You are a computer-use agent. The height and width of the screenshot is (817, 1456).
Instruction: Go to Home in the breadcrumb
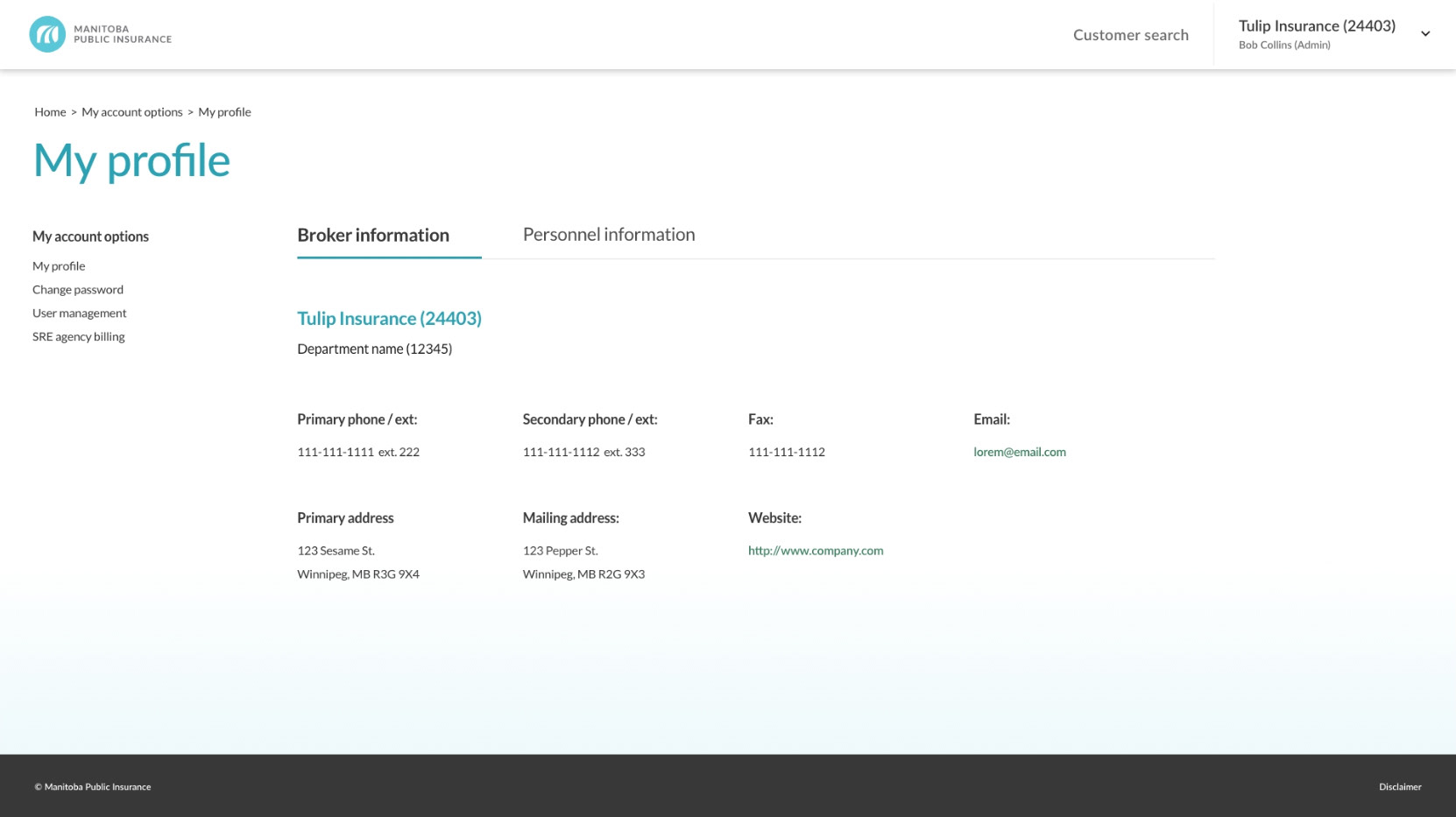click(x=50, y=112)
